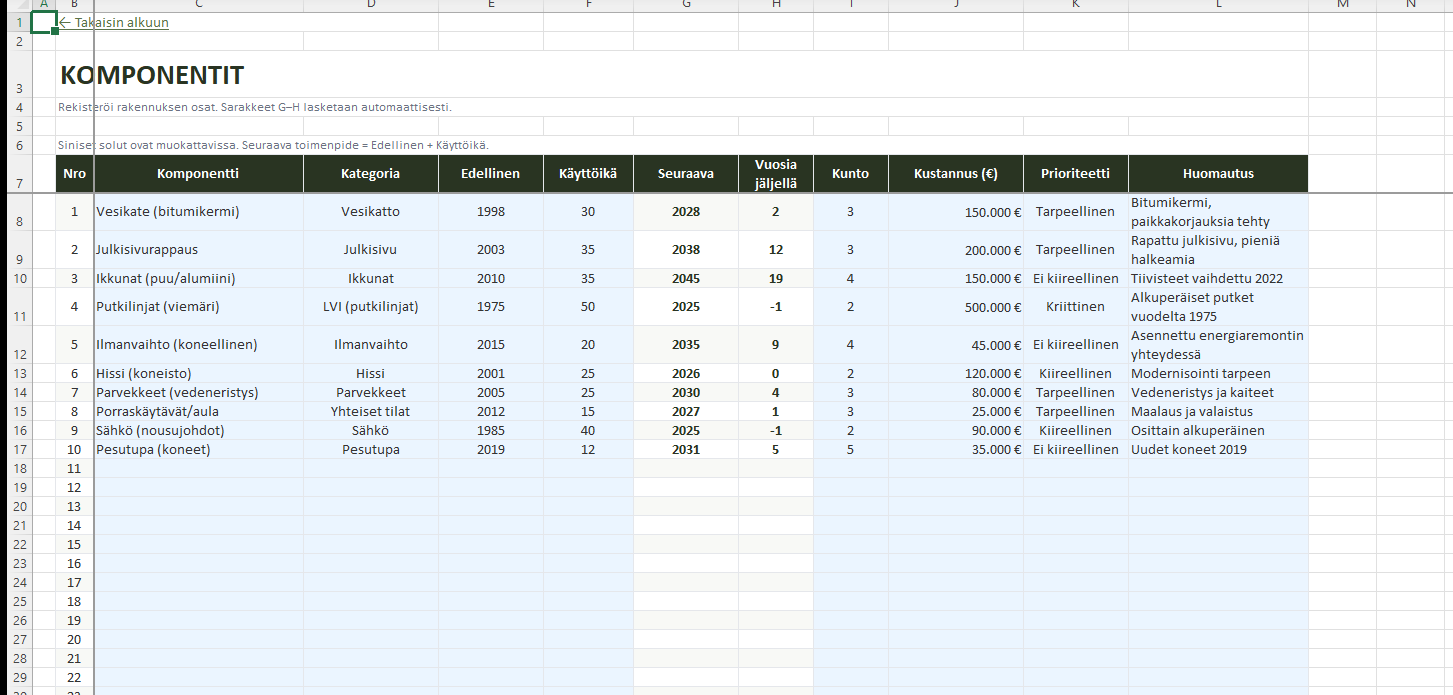Select the 'Putkilinjat (viemäri)' component cell
Viewport: 1453px width, 695px height.
158,307
